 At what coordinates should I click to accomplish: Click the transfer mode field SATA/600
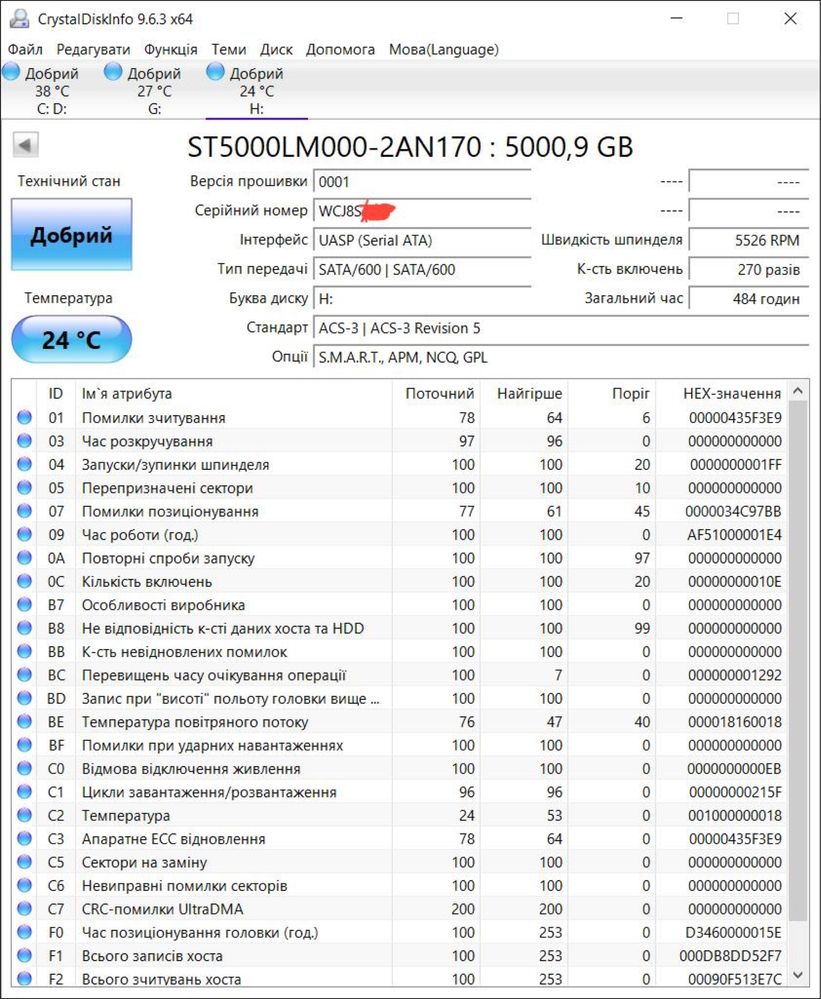coord(422,270)
